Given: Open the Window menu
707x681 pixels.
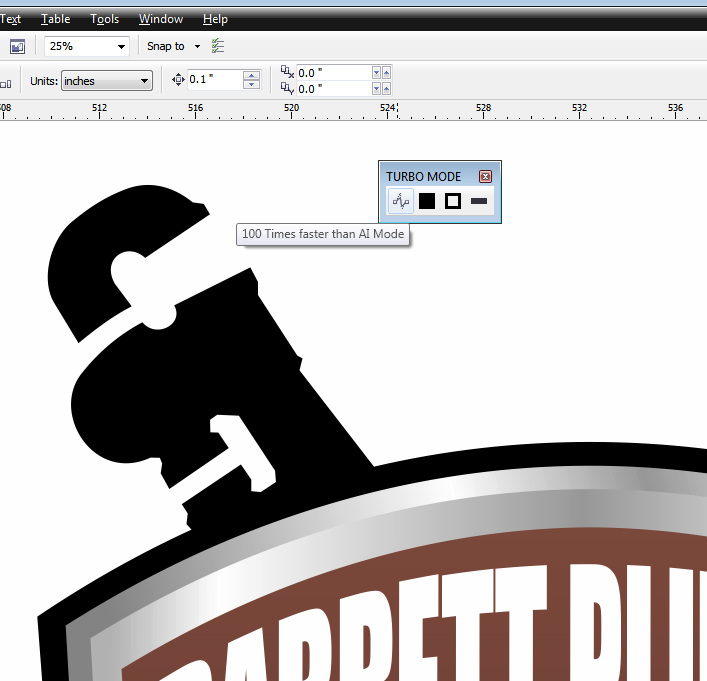Looking at the screenshot, I should pos(161,19).
